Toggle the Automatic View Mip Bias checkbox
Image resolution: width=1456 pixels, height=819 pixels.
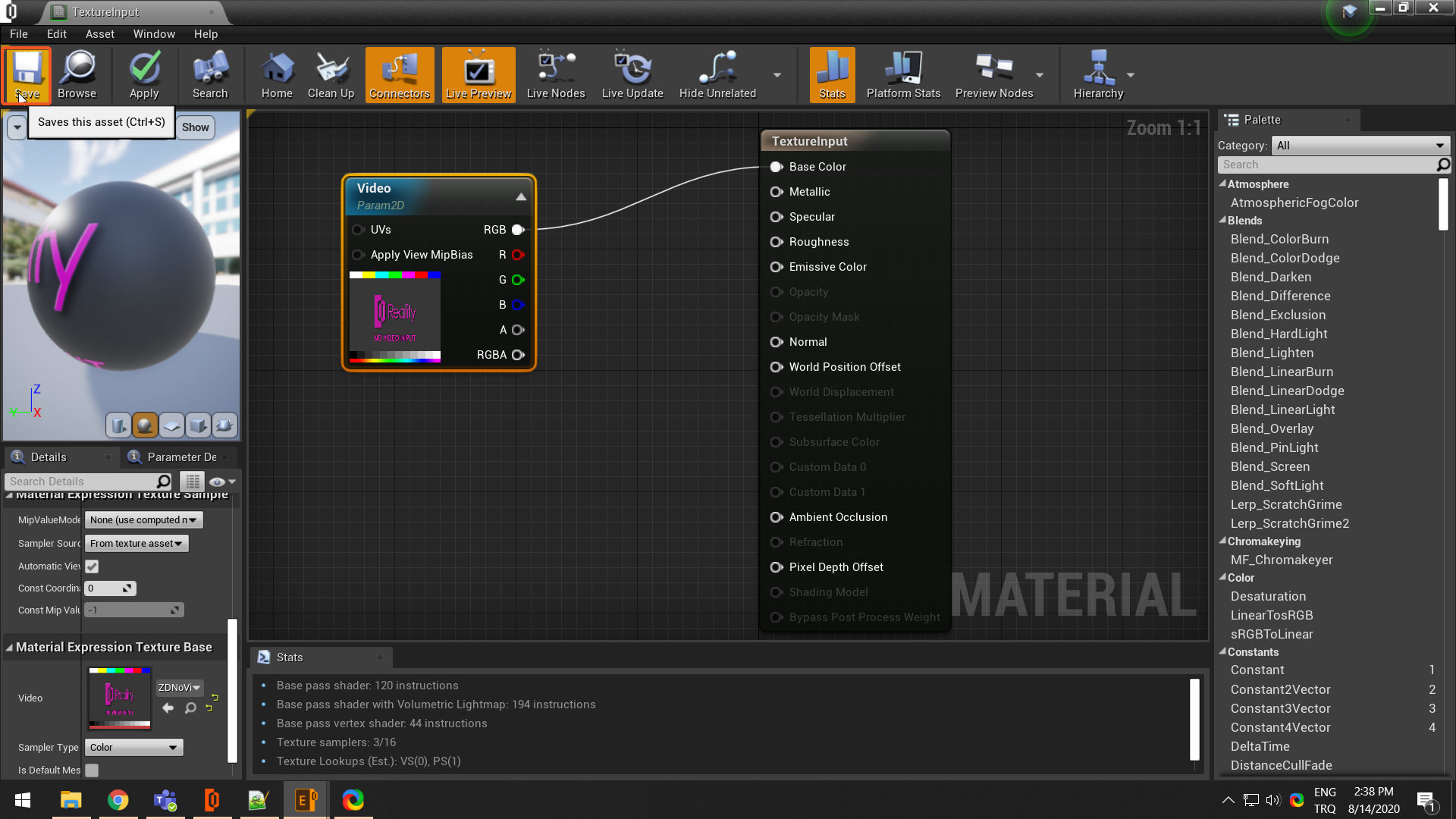[x=92, y=566]
